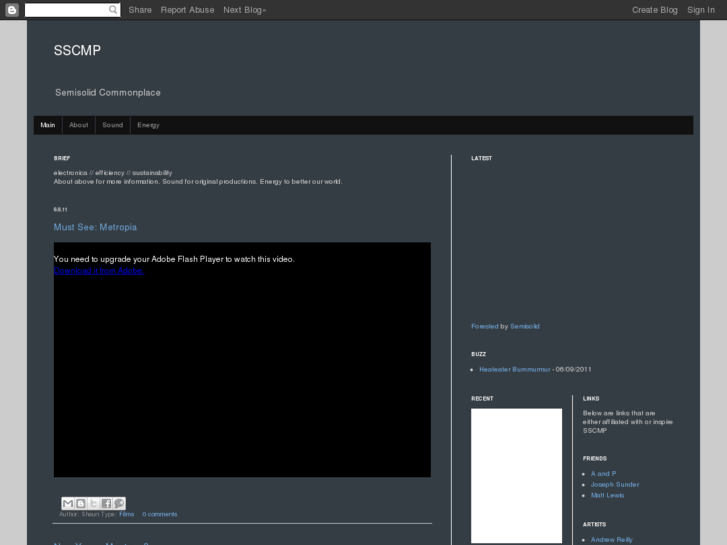The height and width of the screenshot is (545, 727).
Task: Go to Next Blog
Action: click(244, 10)
